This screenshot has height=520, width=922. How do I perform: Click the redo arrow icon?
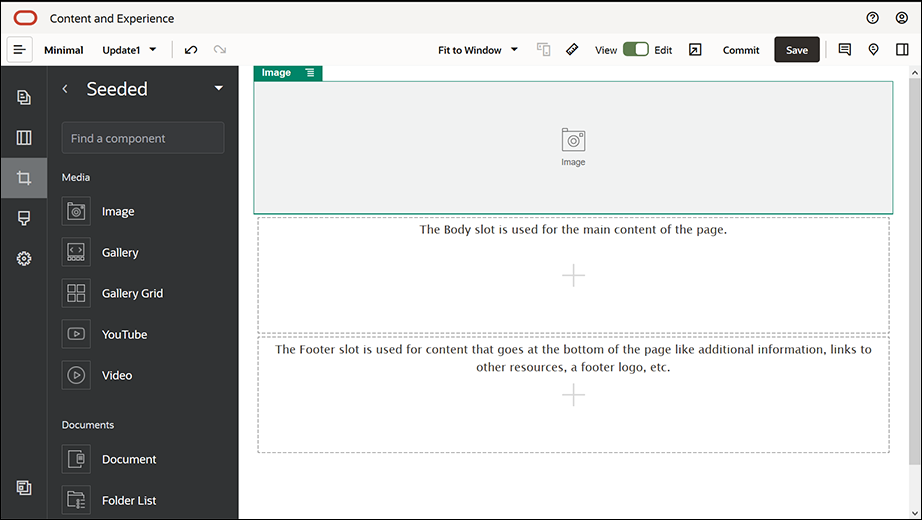pos(220,50)
